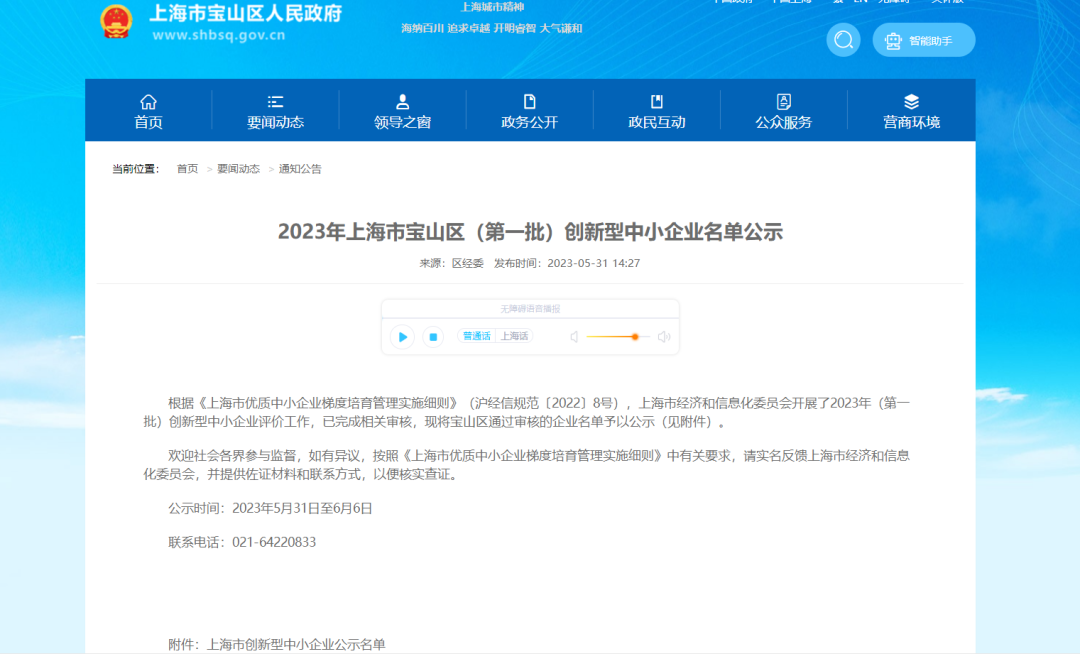Click the 政务公开 document icon

pos(529,102)
